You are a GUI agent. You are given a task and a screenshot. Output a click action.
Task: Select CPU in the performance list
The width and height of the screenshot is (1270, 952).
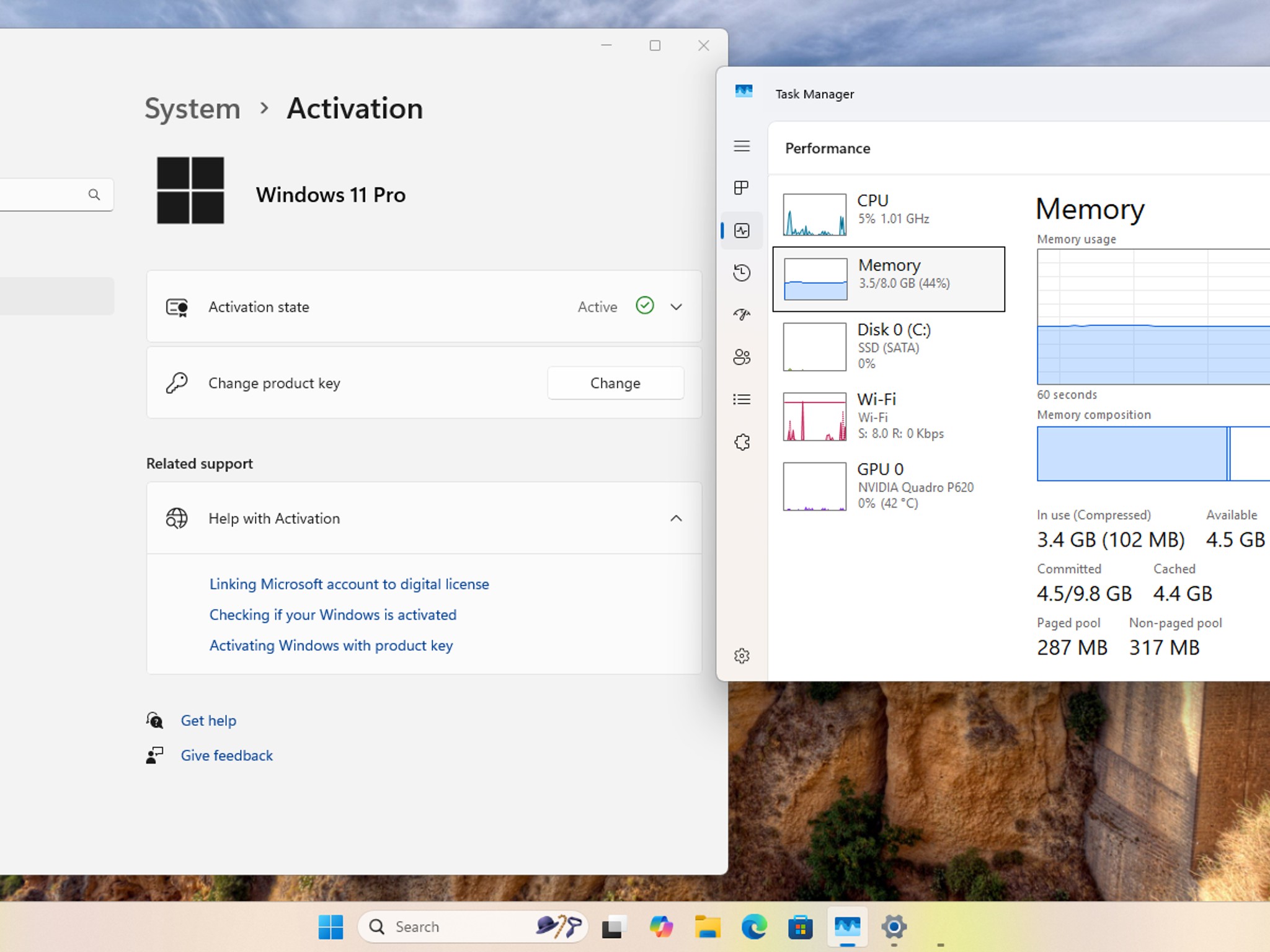(x=889, y=214)
